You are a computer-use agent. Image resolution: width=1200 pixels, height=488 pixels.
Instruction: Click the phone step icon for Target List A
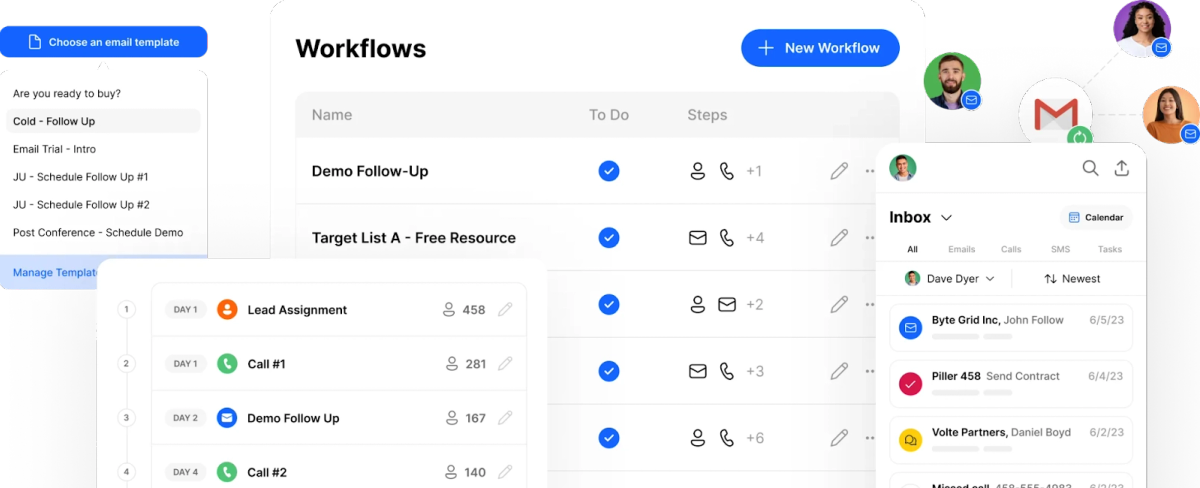(727, 238)
